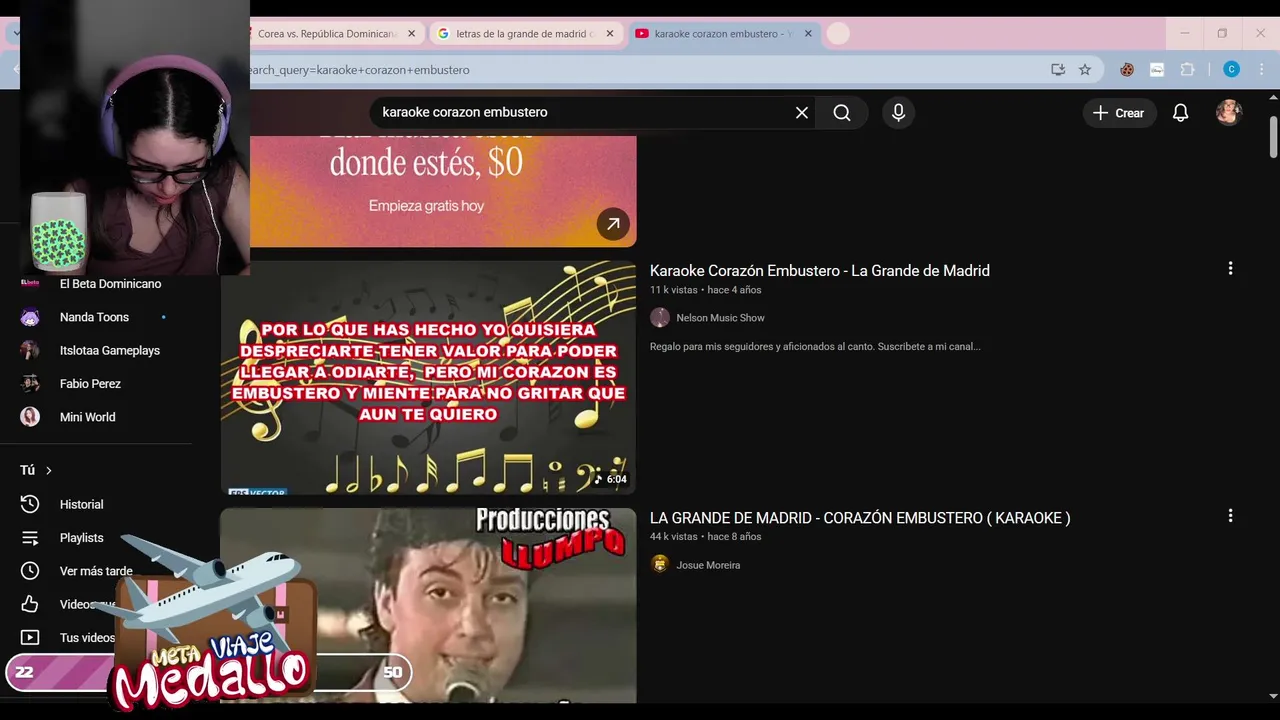
Task: Open the YouTube account avatar menu
Action: [x=1229, y=113]
